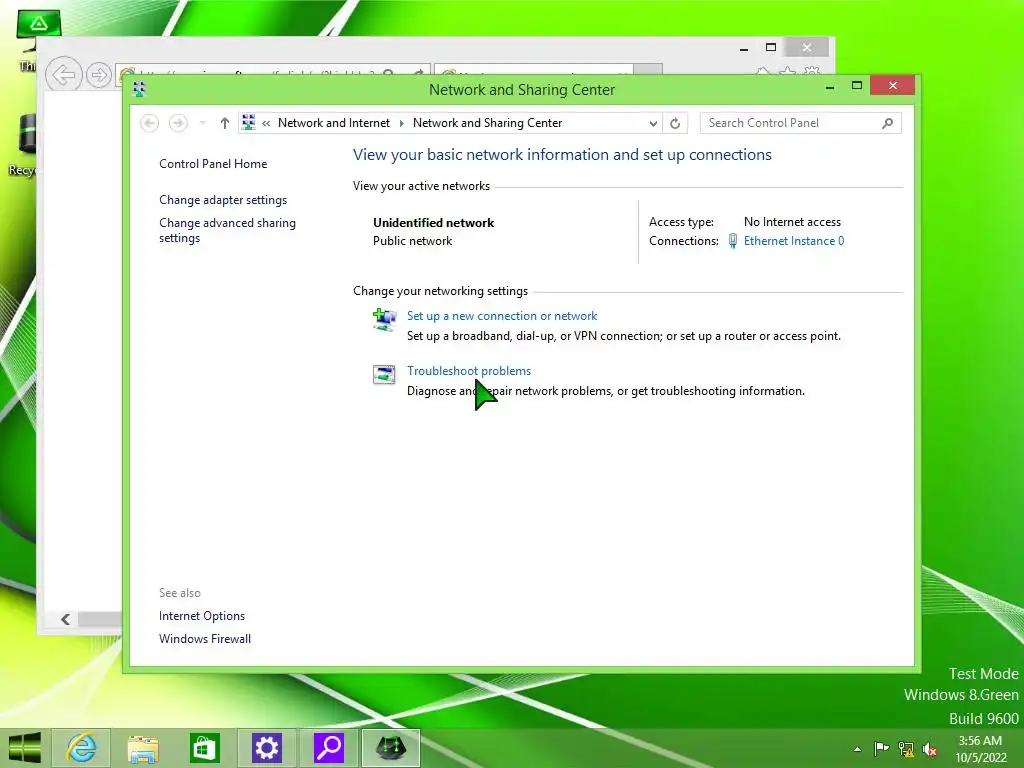Screen dimensions: 1024x768
Task: Open Internet Explorer from the taskbar
Action: pyautogui.click(x=82, y=748)
